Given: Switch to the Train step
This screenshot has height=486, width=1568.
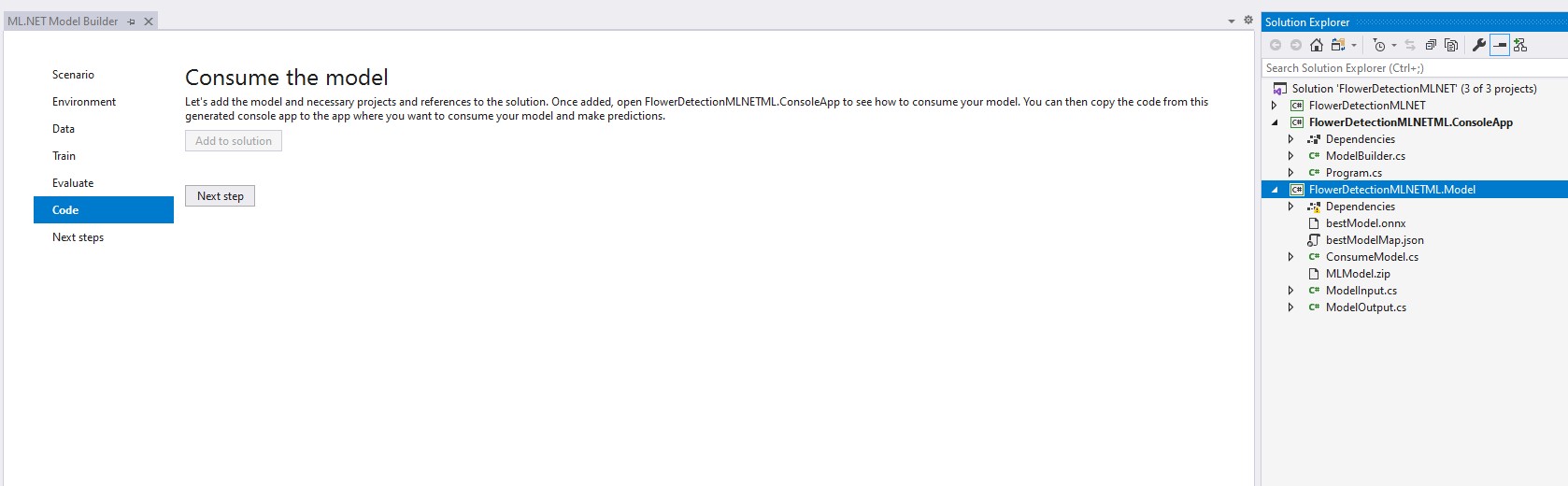Looking at the screenshot, I should pyautogui.click(x=64, y=156).
